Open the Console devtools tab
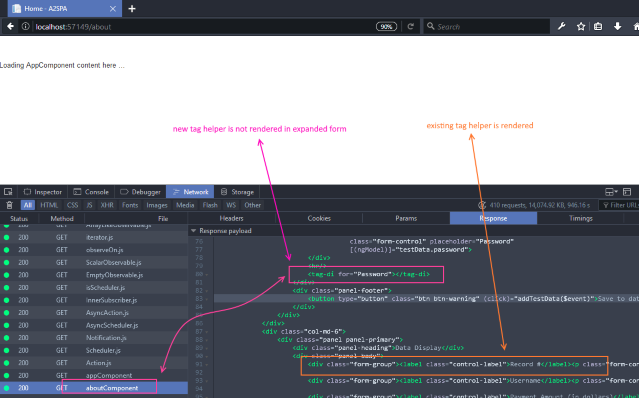Screen dimensions: 639x398 [91, 192]
